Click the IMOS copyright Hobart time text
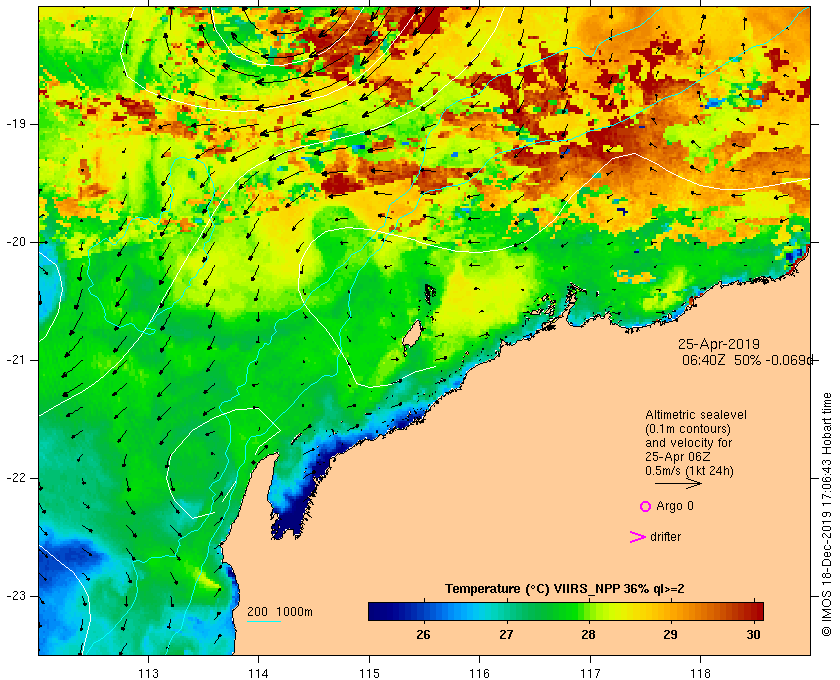The height and width of the screenshot is (680, 840). pos(826,514)
